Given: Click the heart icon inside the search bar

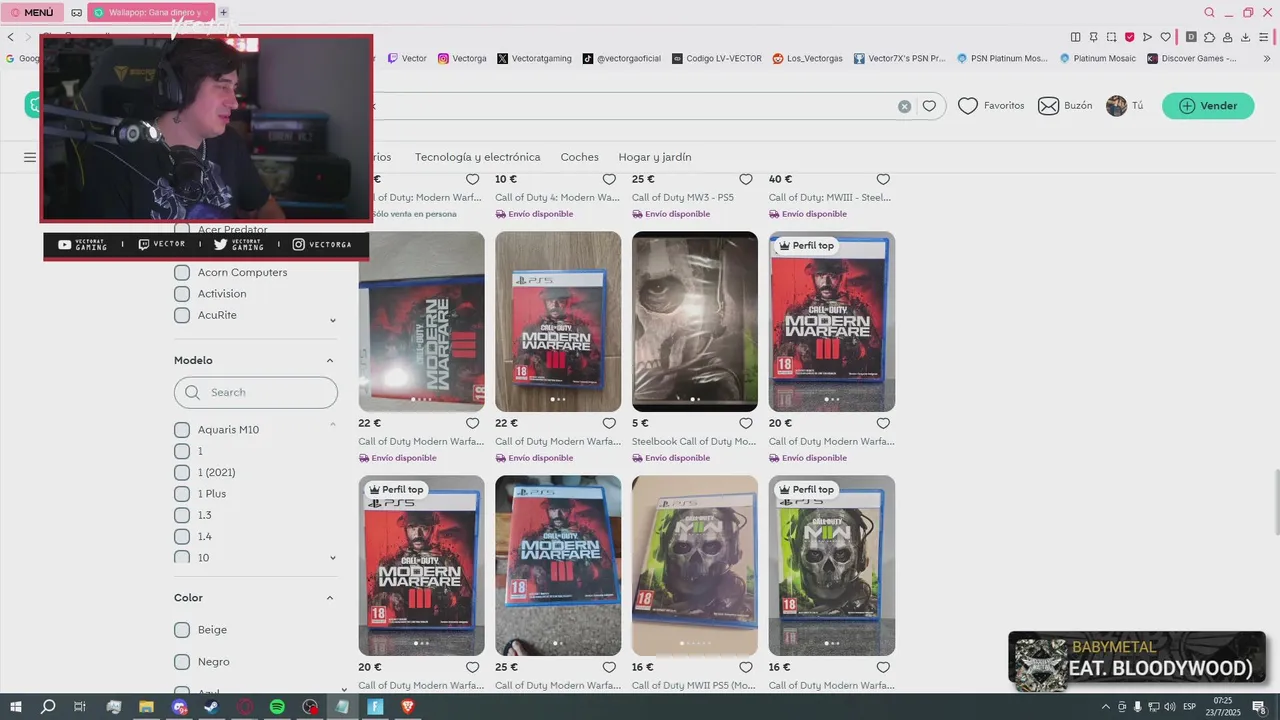Looking at the screenshot, I should [929, 106].
